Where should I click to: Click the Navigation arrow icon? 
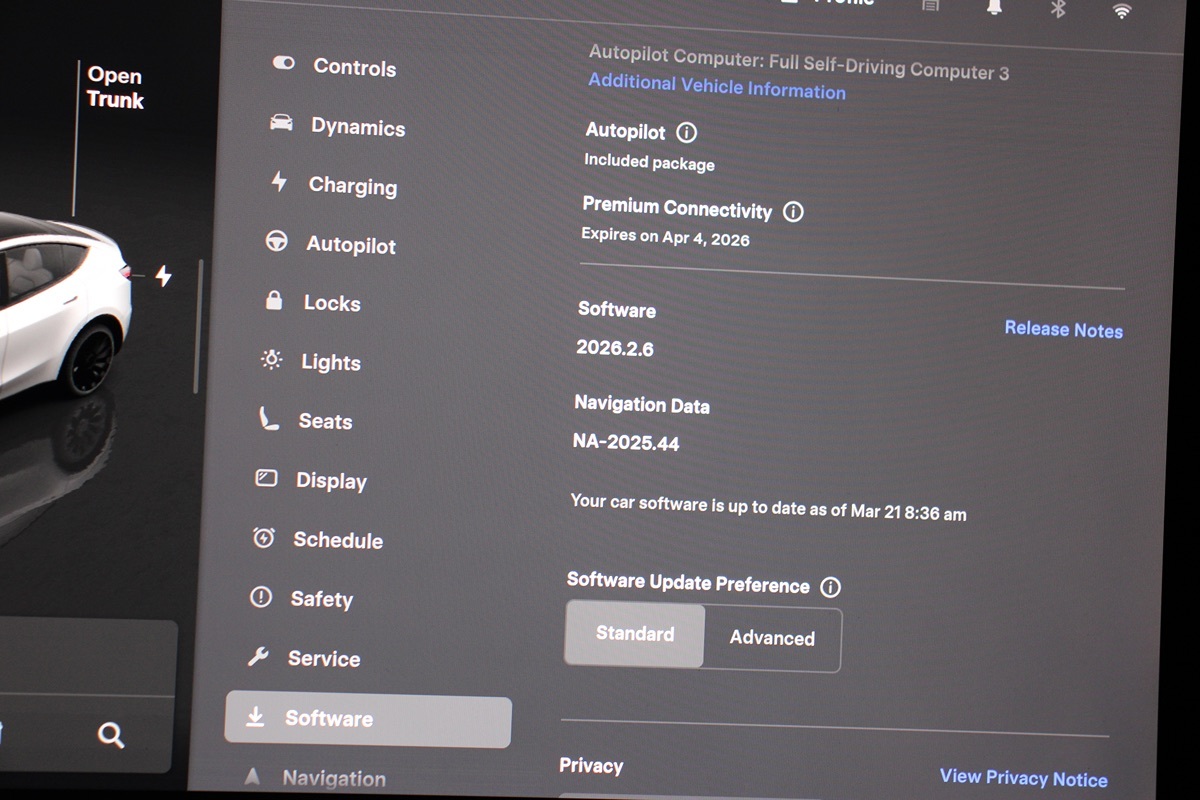pos(252,776)
